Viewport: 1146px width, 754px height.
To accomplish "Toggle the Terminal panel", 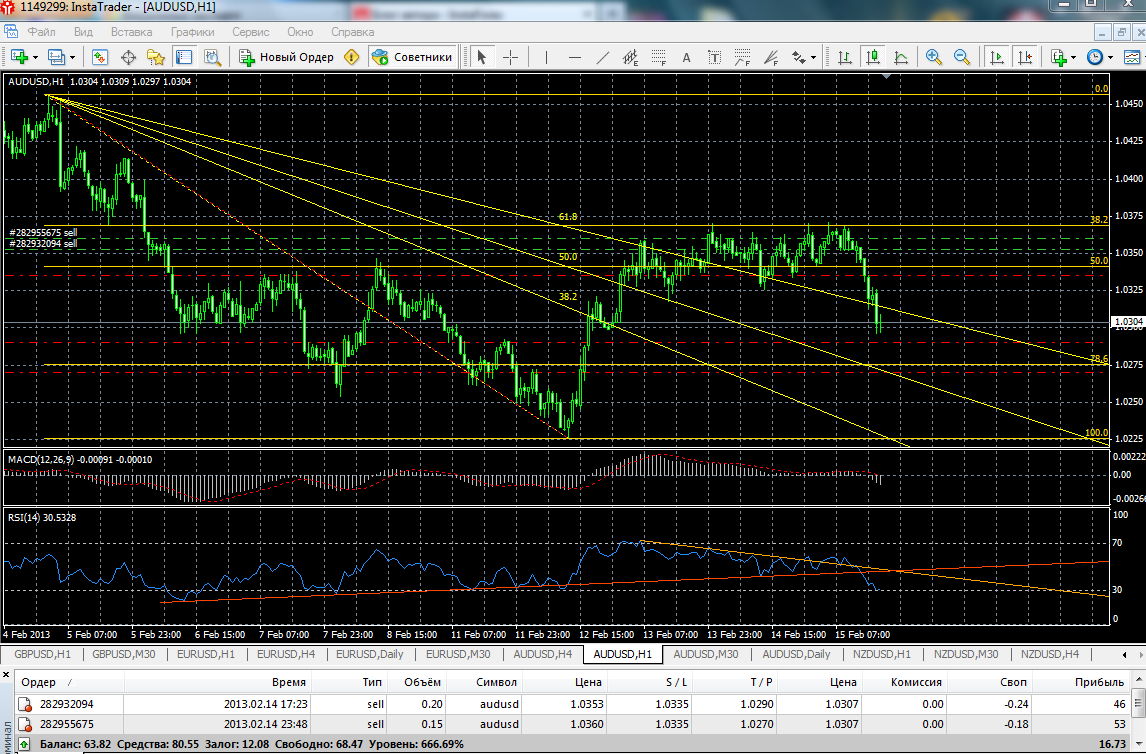I will pyautogui.click(x=183, y=57).
